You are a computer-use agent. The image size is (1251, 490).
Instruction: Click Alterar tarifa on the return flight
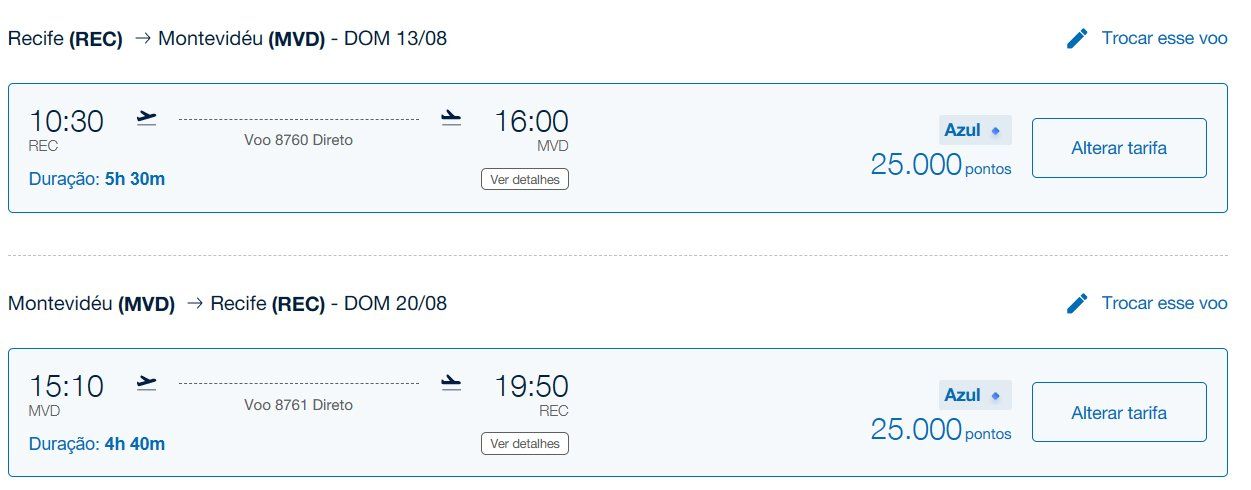pyautogui.click(x=1119, y=412)
